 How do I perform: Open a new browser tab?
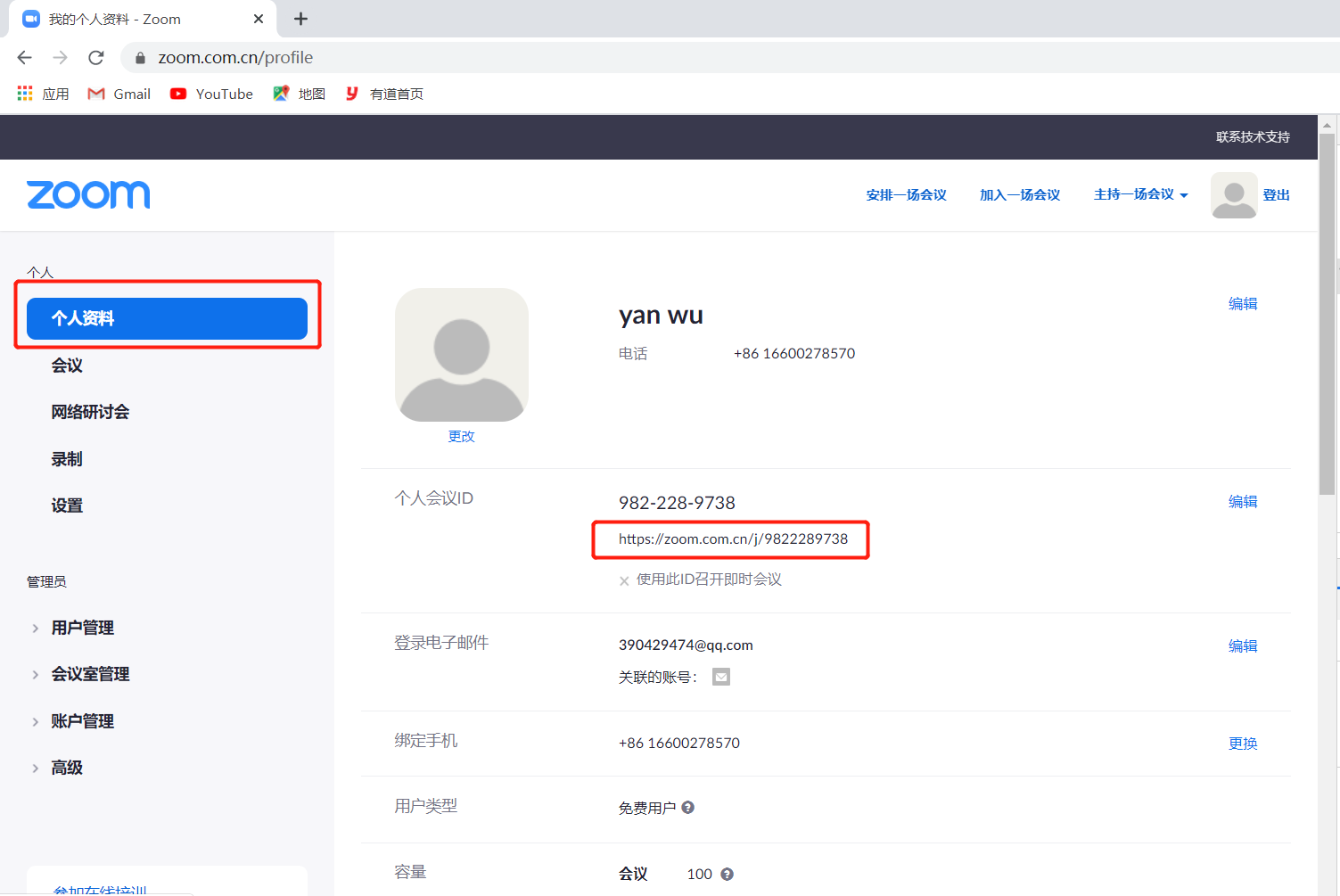[301, 19]
